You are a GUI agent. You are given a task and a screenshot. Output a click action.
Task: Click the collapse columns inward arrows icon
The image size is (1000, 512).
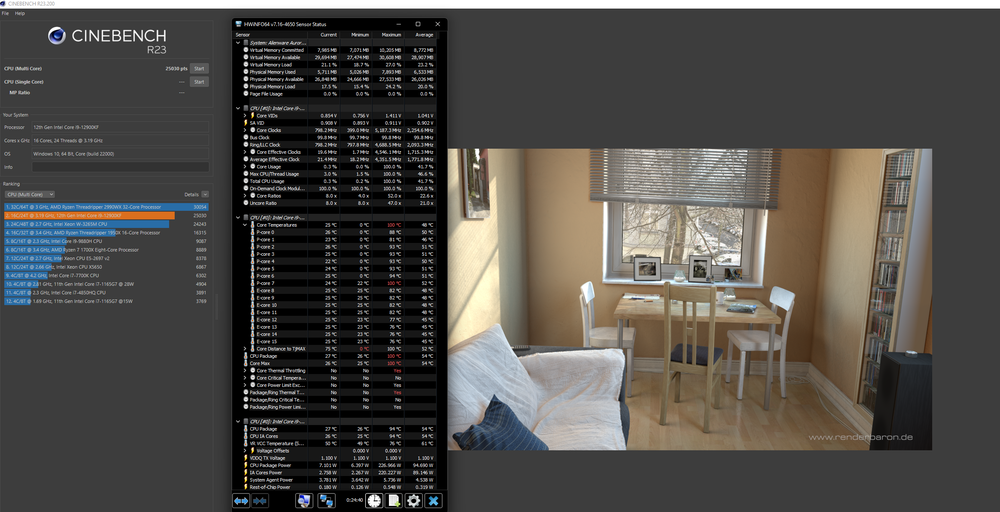coord(260,500)
